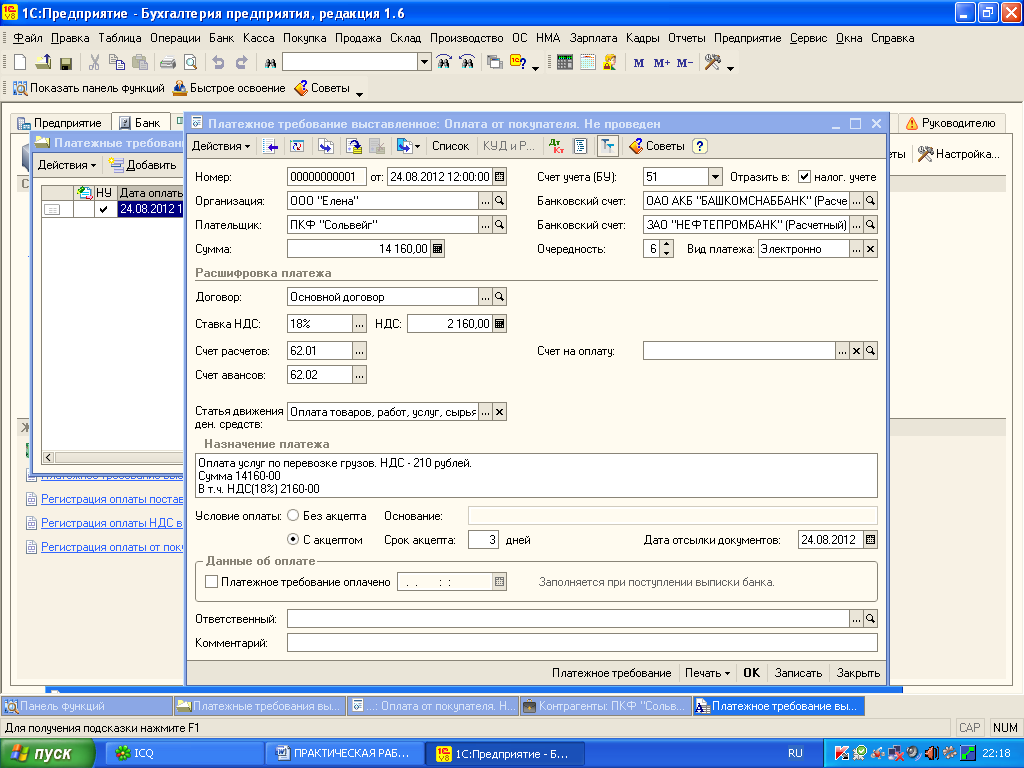Open the Зарплата menu
Image resolution: width=1024 pixels, height=768 pixels.
593,38
